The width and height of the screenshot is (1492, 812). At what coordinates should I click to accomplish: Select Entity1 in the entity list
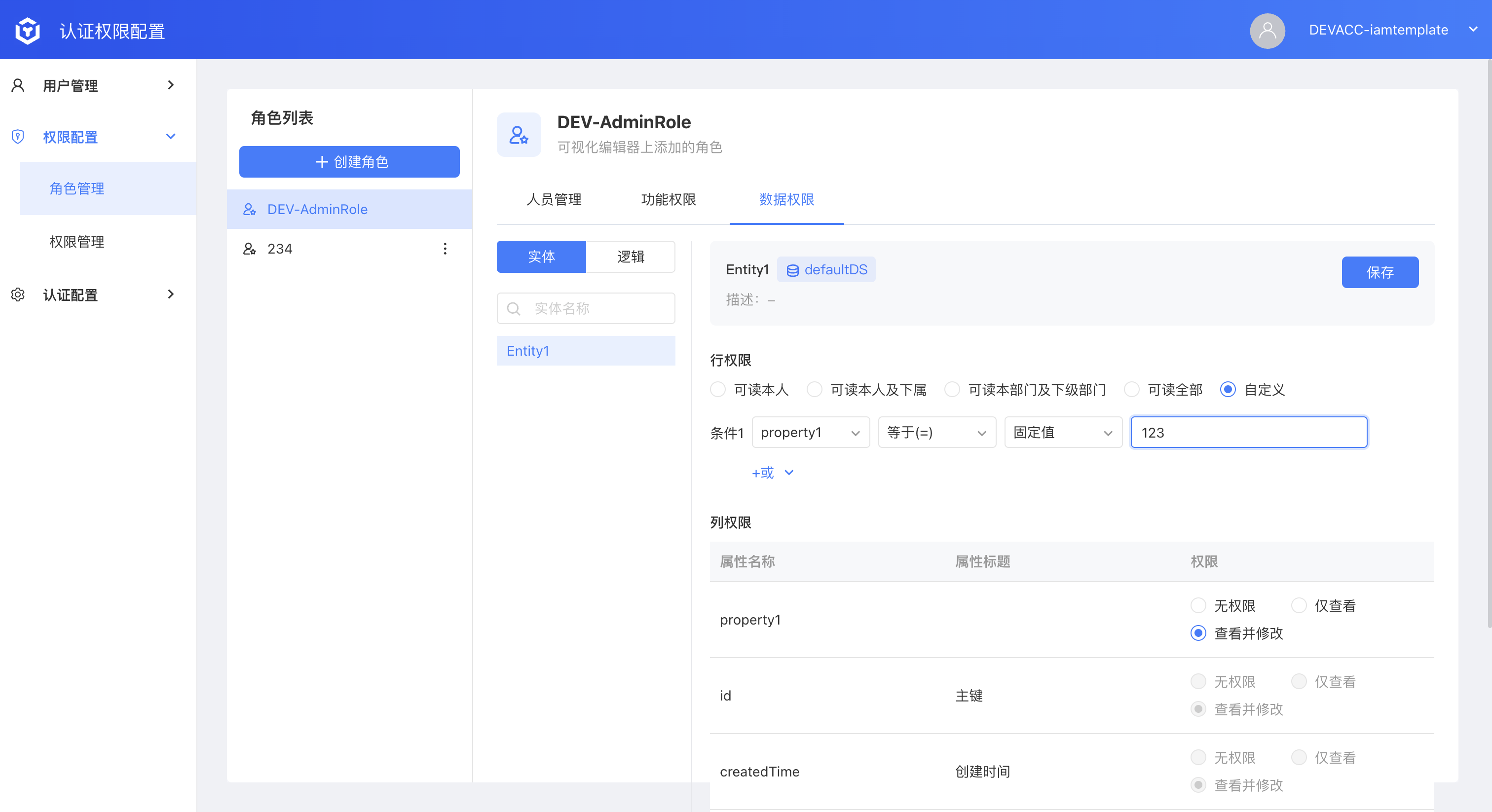coord(586,350)
